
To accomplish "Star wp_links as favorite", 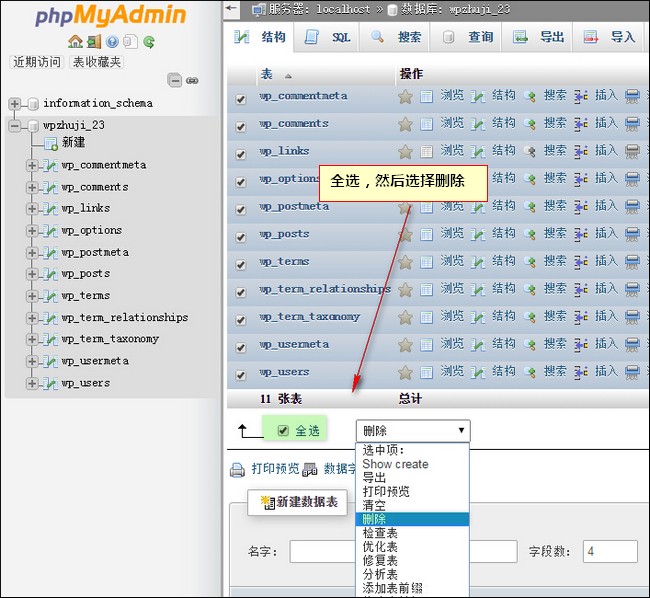I will click(405, 152).
